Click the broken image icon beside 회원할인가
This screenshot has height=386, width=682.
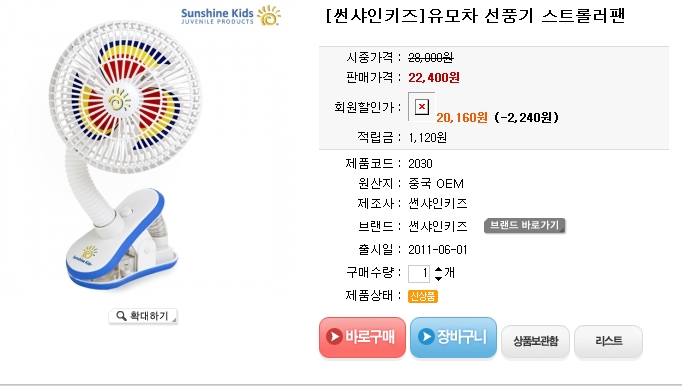(x=421, y=107)
